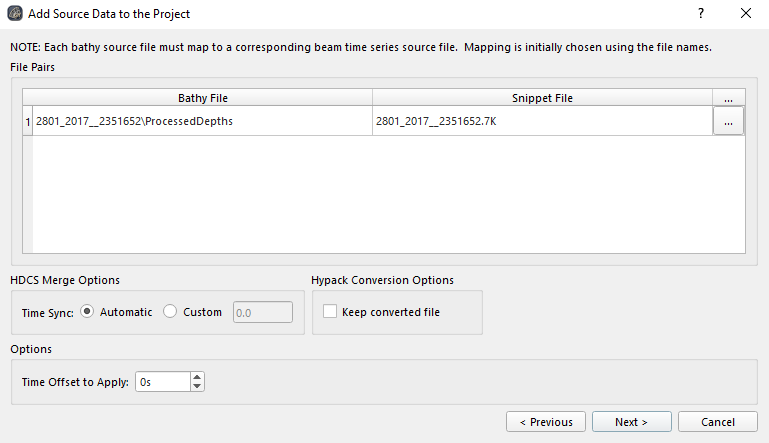Select Custom time sync option
This screenshot has height=443, width=769.
coord(169,312)
